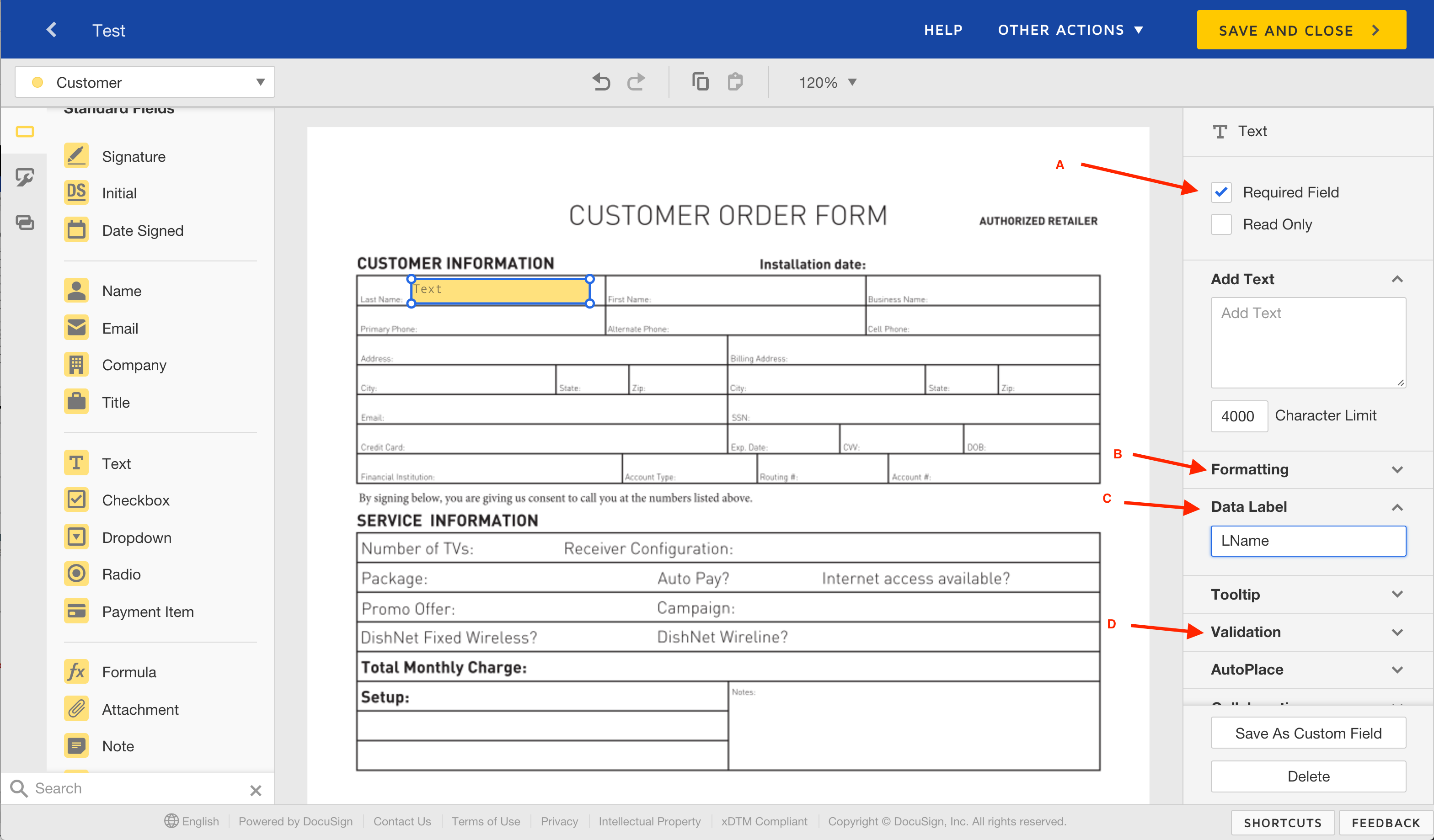Screen dimensions: 1434x840
Task: Click the Data Label LName field
Action: [x=1308, y=541]
